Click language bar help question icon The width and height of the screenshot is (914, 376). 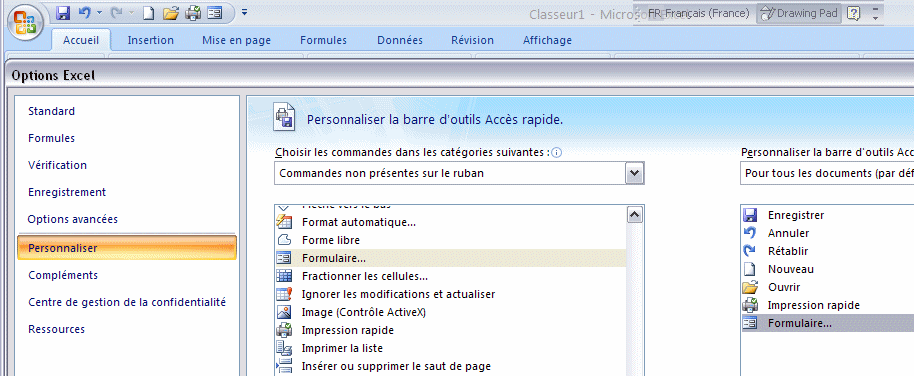click(853, 13)
